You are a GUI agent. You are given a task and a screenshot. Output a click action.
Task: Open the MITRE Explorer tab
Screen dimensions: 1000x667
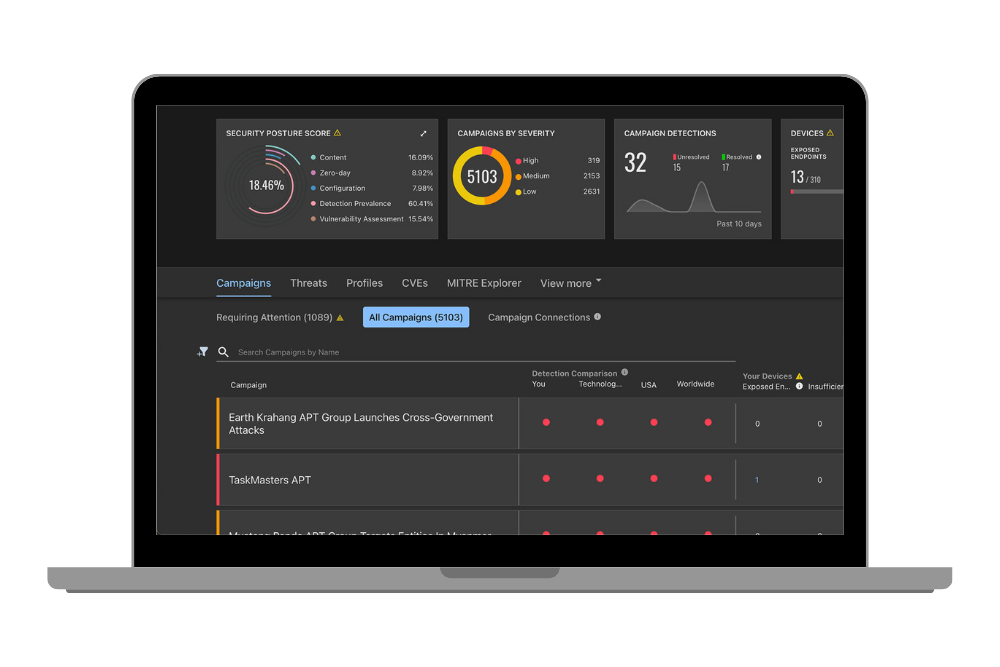tap(484, 283)
